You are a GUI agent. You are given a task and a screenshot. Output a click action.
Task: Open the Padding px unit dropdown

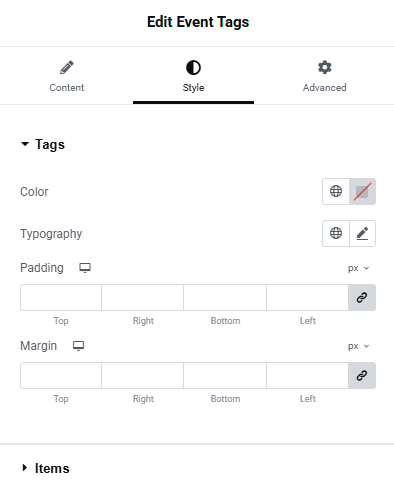(x=359, y=268)
